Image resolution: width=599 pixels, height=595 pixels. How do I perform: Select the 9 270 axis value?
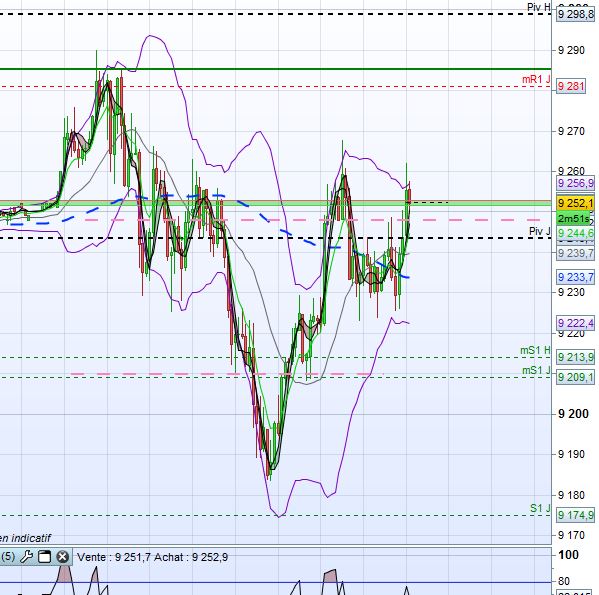(x=571, y=131)
